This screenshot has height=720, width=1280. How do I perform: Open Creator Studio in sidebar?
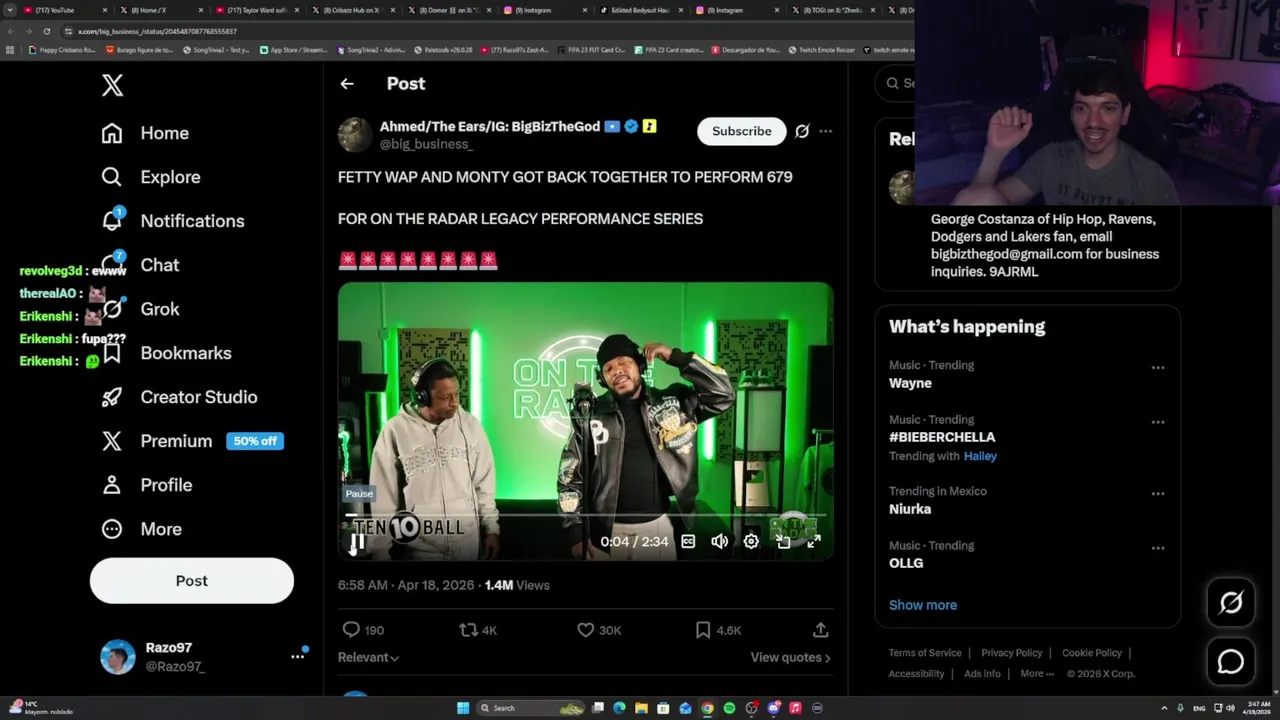pyautogui.click(x=180, y=397)
